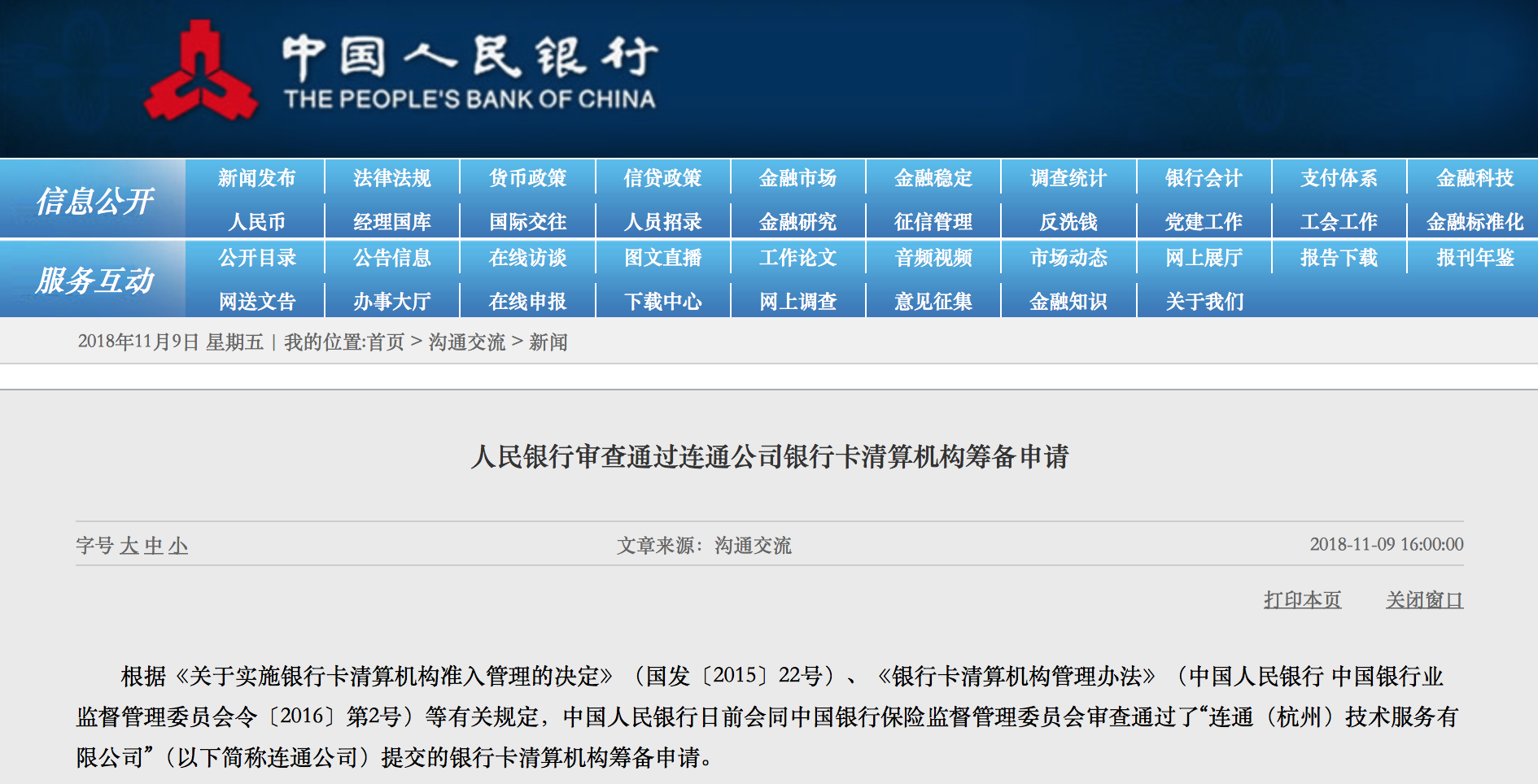Open 金融市场 navigation item
Viewport: 1538px width, 784px height.
coord(797,178)
